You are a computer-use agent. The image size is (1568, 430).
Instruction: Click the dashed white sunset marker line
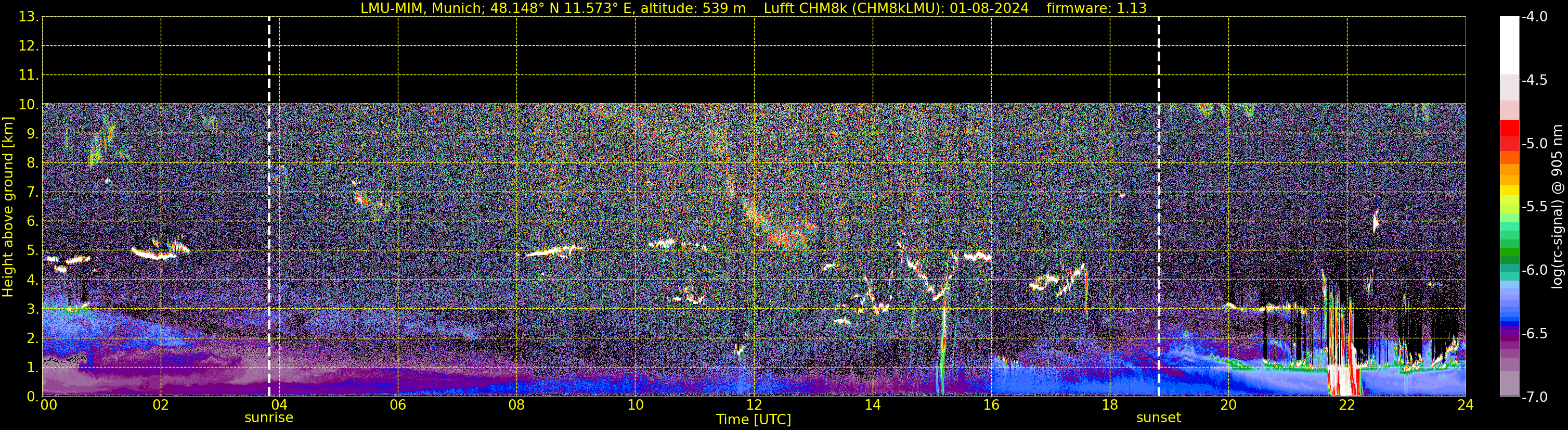click(x=1159, y=207)
